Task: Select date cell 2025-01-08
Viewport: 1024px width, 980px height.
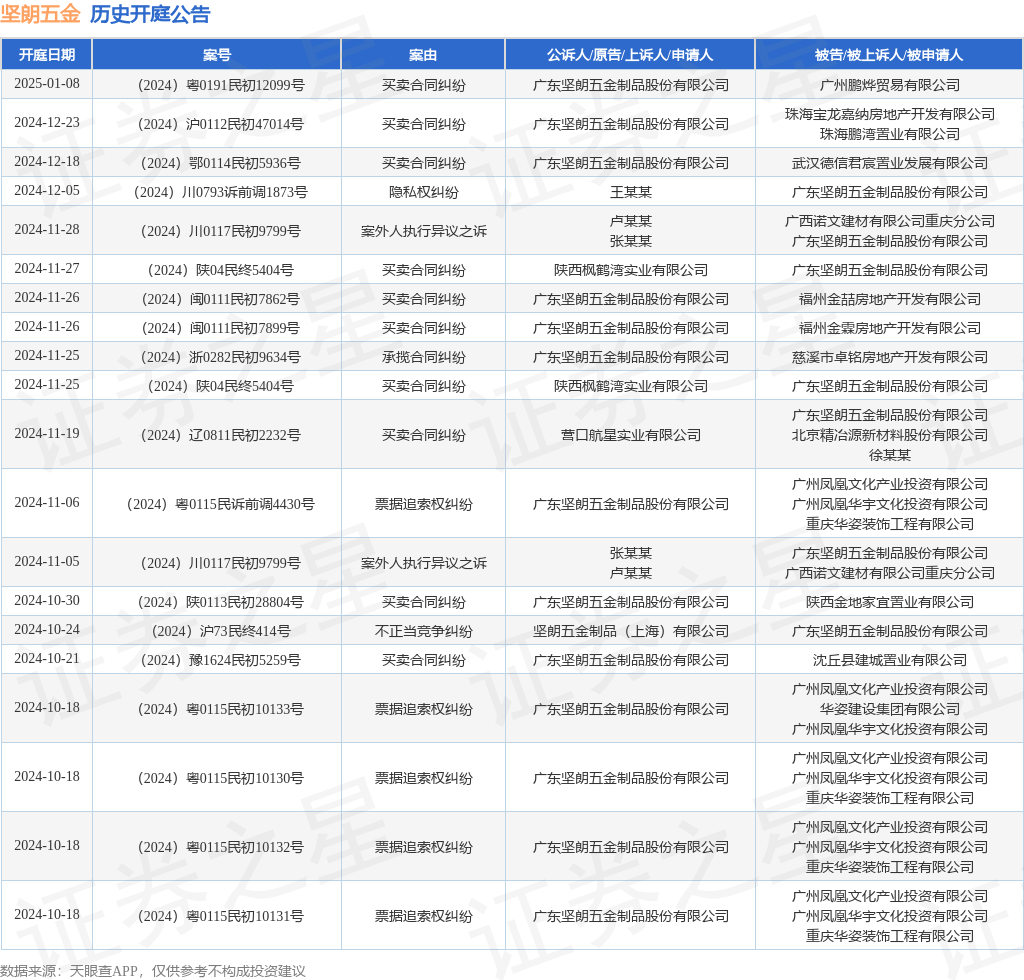Action: coord(46,84)
